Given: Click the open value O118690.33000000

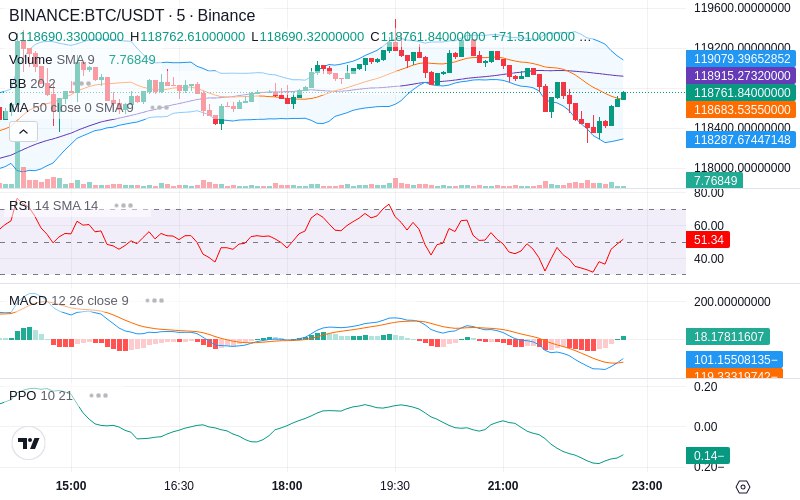Looking at the screenshot, I should click(x=66, y=37).
